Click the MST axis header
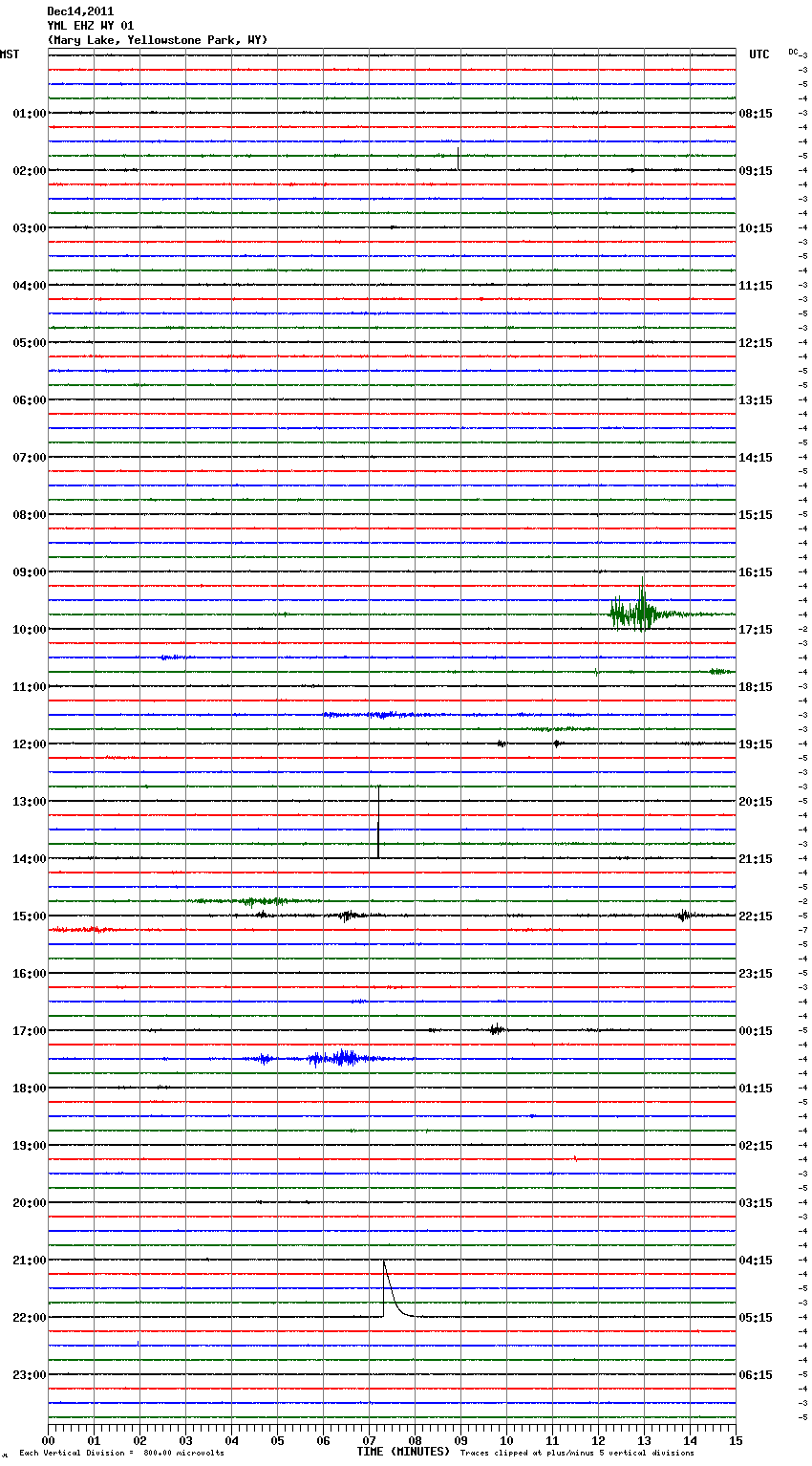Screen dimensions: 812x1466 [10, 54]
